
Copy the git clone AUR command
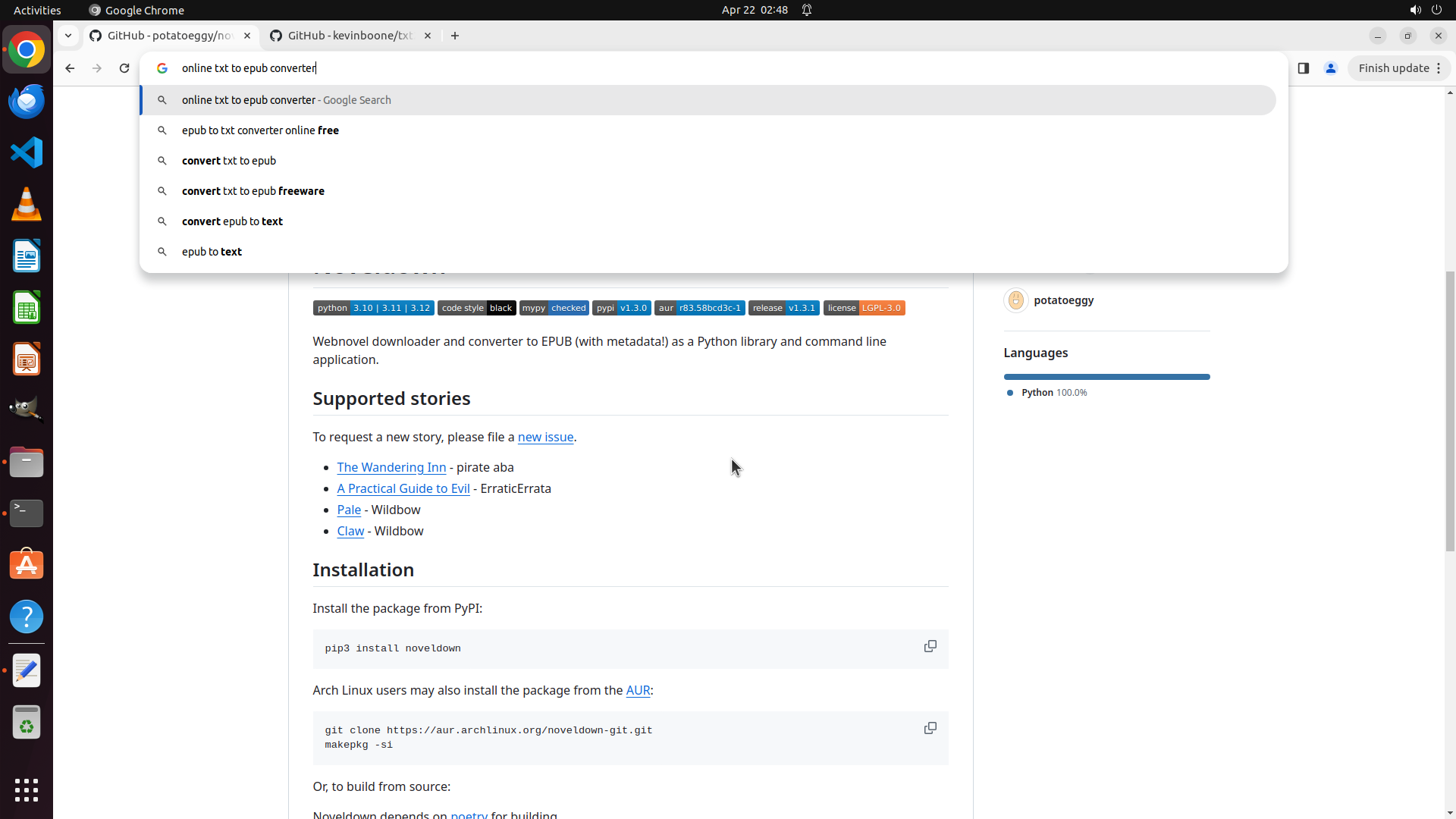(x=930, y=728)
